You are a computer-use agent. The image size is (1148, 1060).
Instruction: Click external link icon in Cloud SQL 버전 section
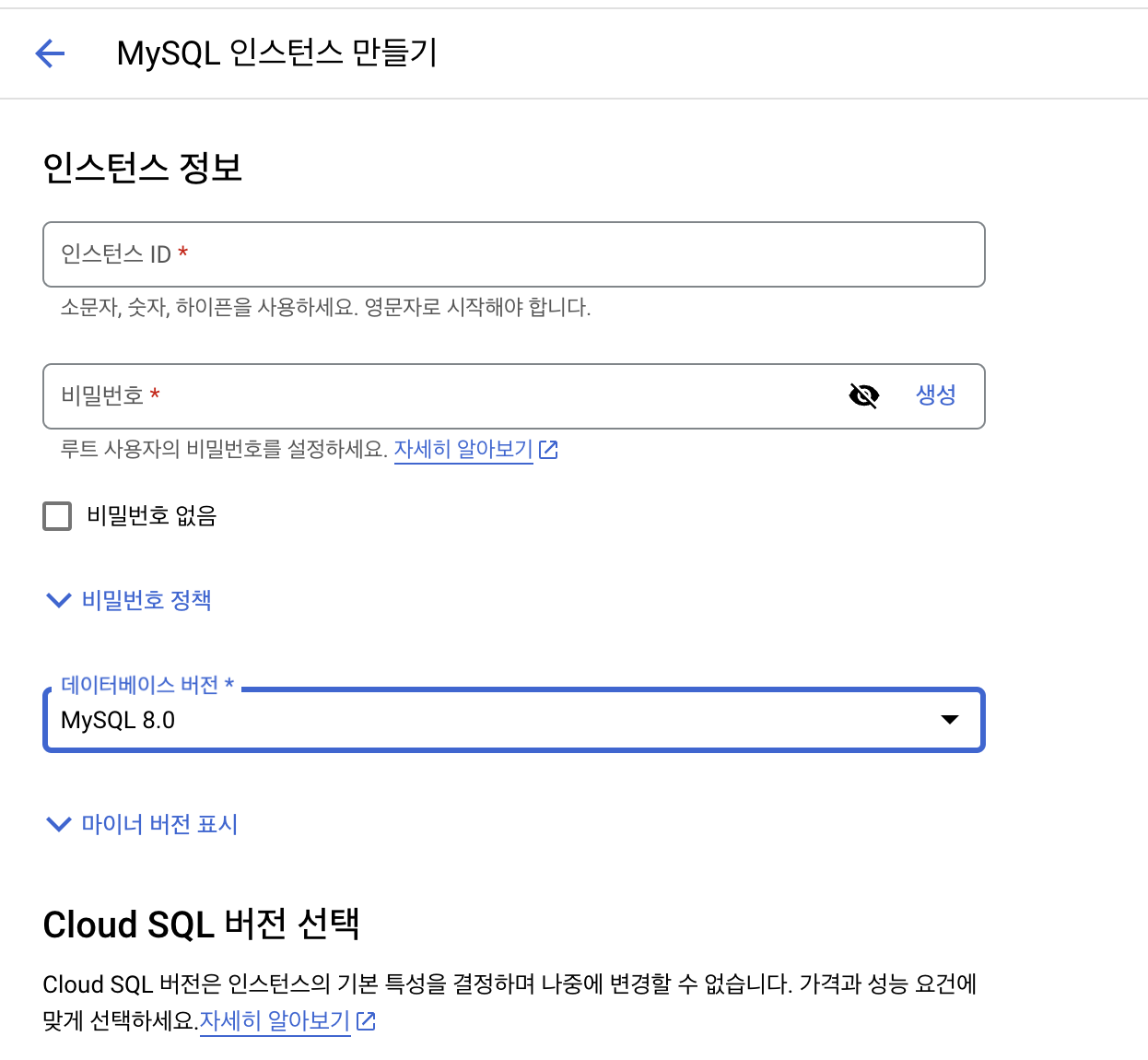click(366, 1021)
